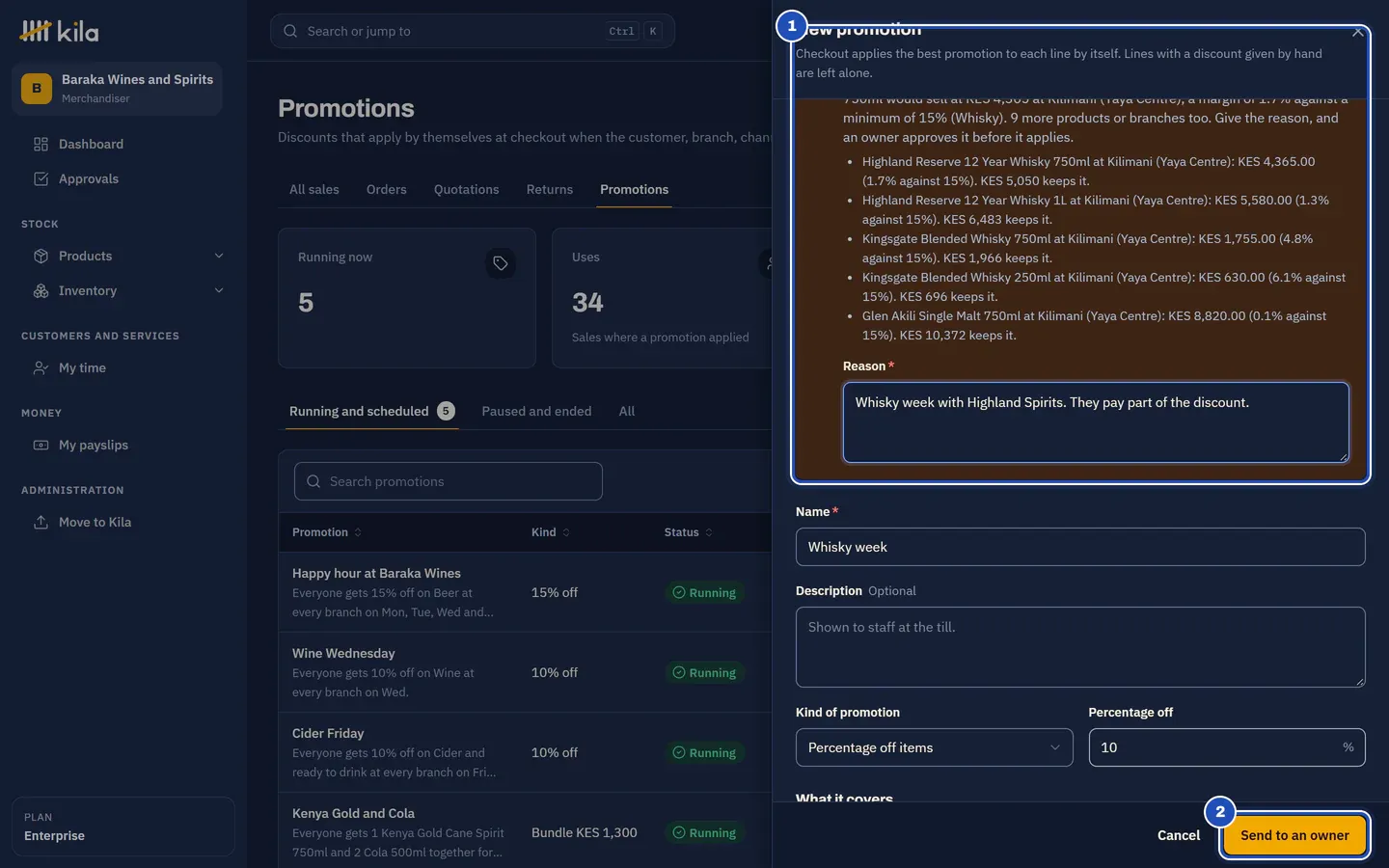Click the 34 uses count
The width and height of the screenshot is (1389, 868).
coord(587,303)
